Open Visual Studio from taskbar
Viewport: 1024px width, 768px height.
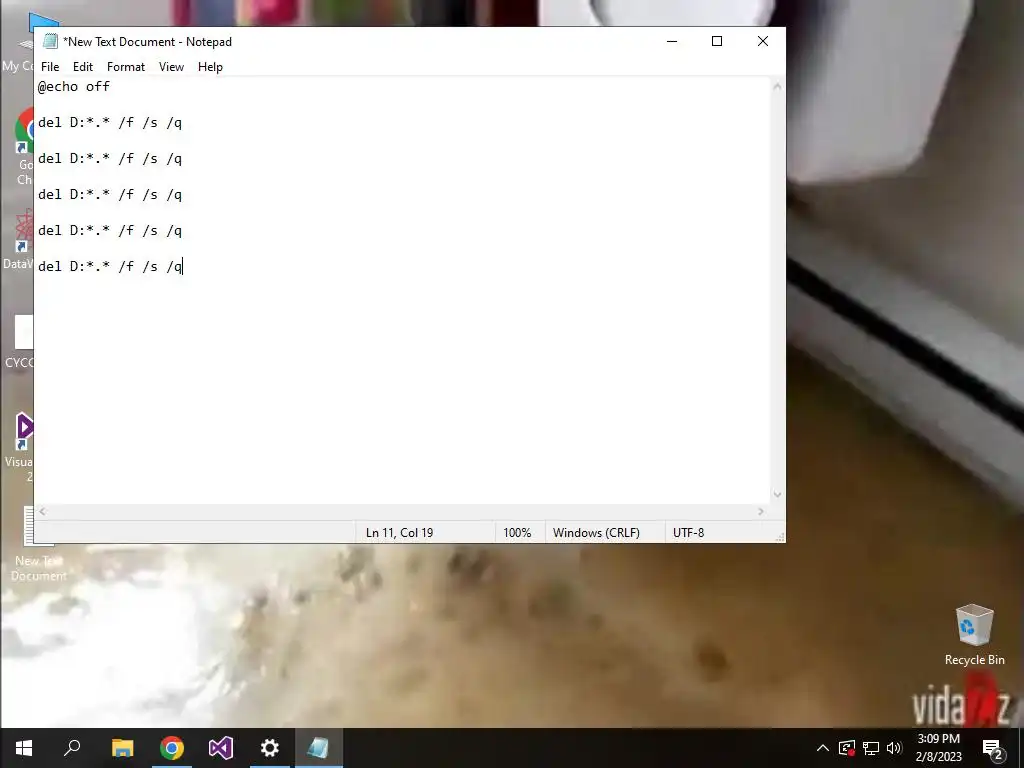(x=221, y=748)
